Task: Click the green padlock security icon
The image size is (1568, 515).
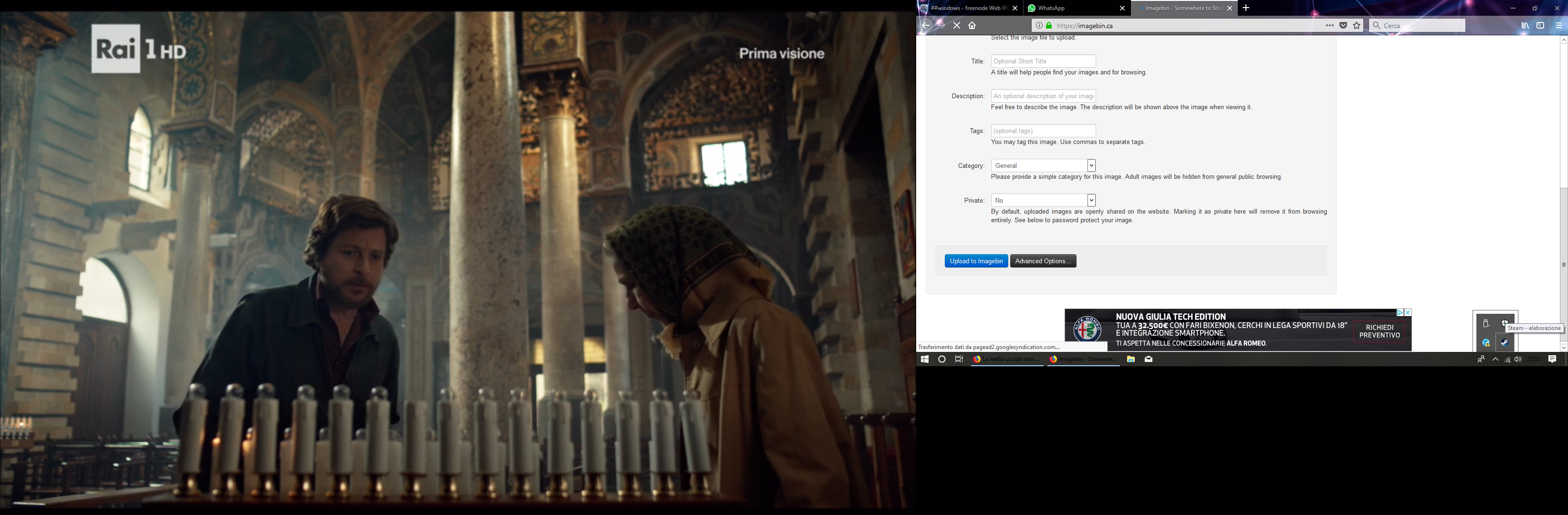Action: click(1049, 26)
